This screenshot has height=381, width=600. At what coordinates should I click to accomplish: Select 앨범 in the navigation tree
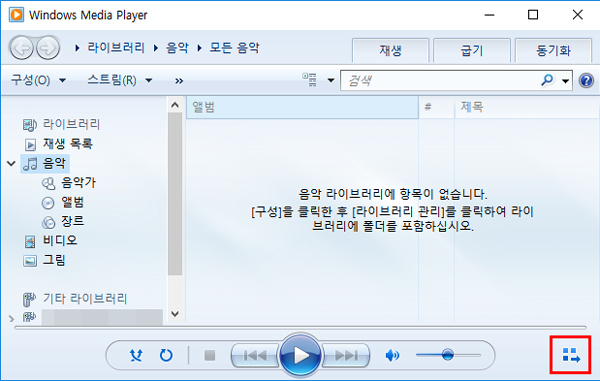click(72, 202)
